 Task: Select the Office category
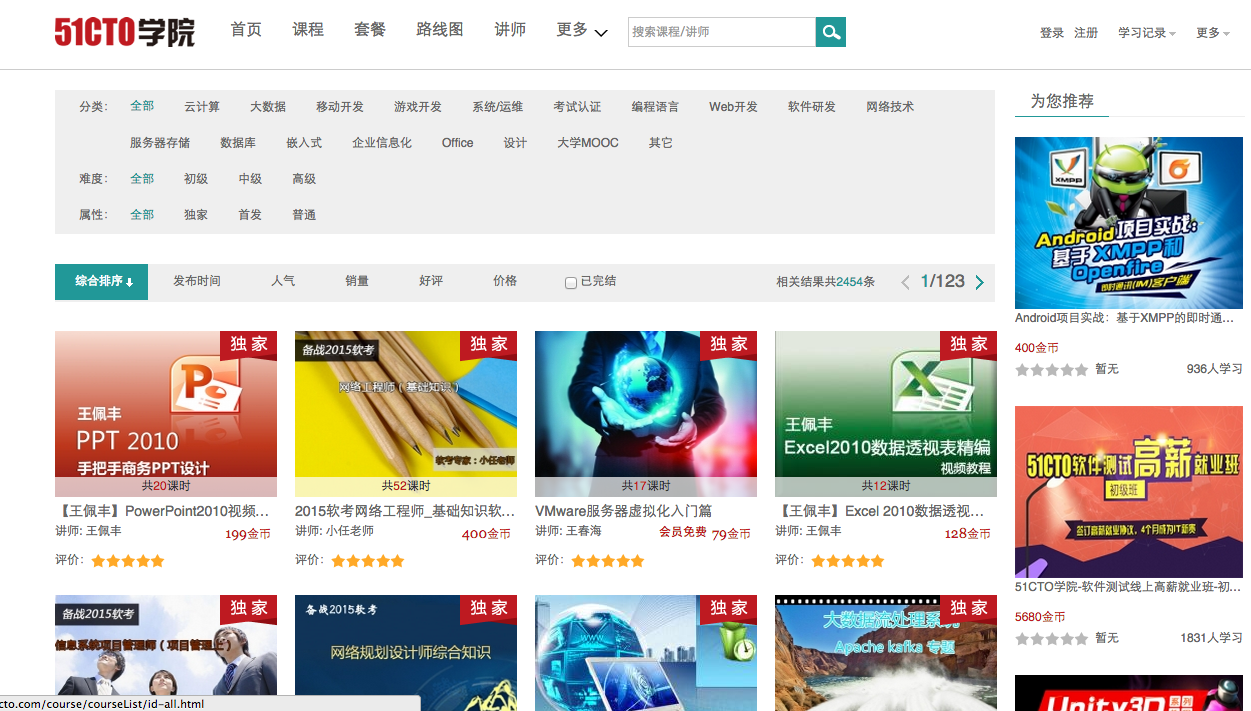[x=458, y=143]
